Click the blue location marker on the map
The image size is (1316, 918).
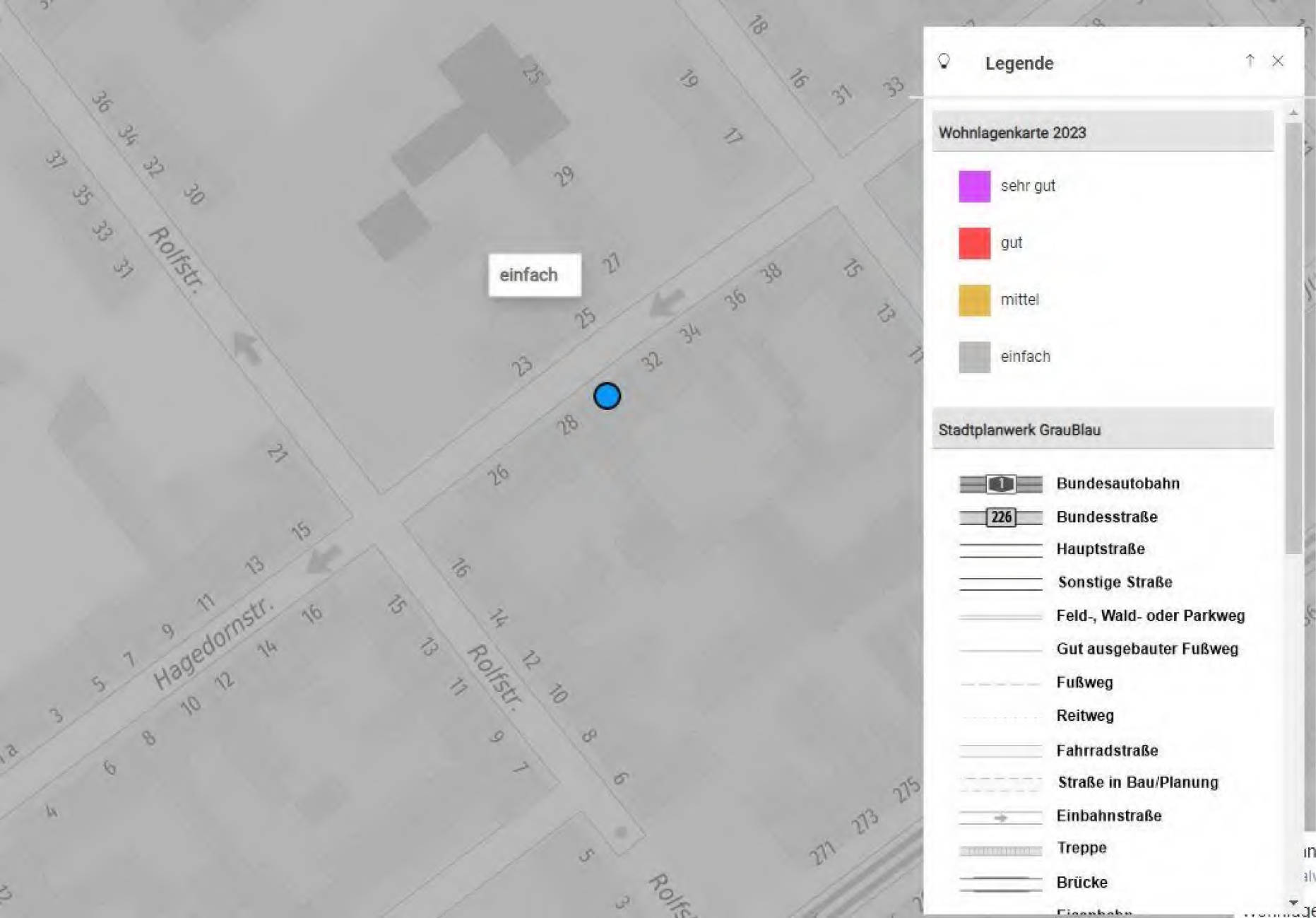(607, 396)
